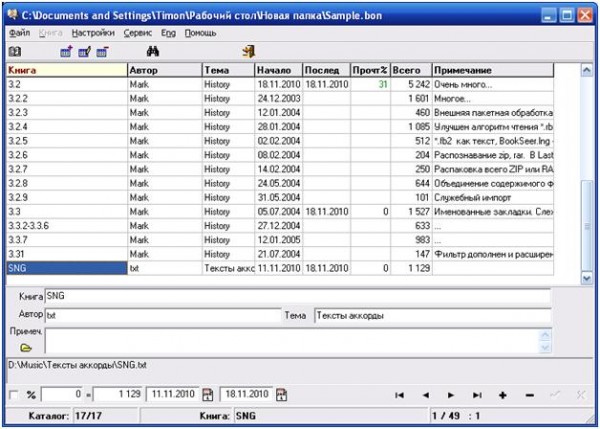
Task: Sort by the Книга column header
Action: pos(67,70)
